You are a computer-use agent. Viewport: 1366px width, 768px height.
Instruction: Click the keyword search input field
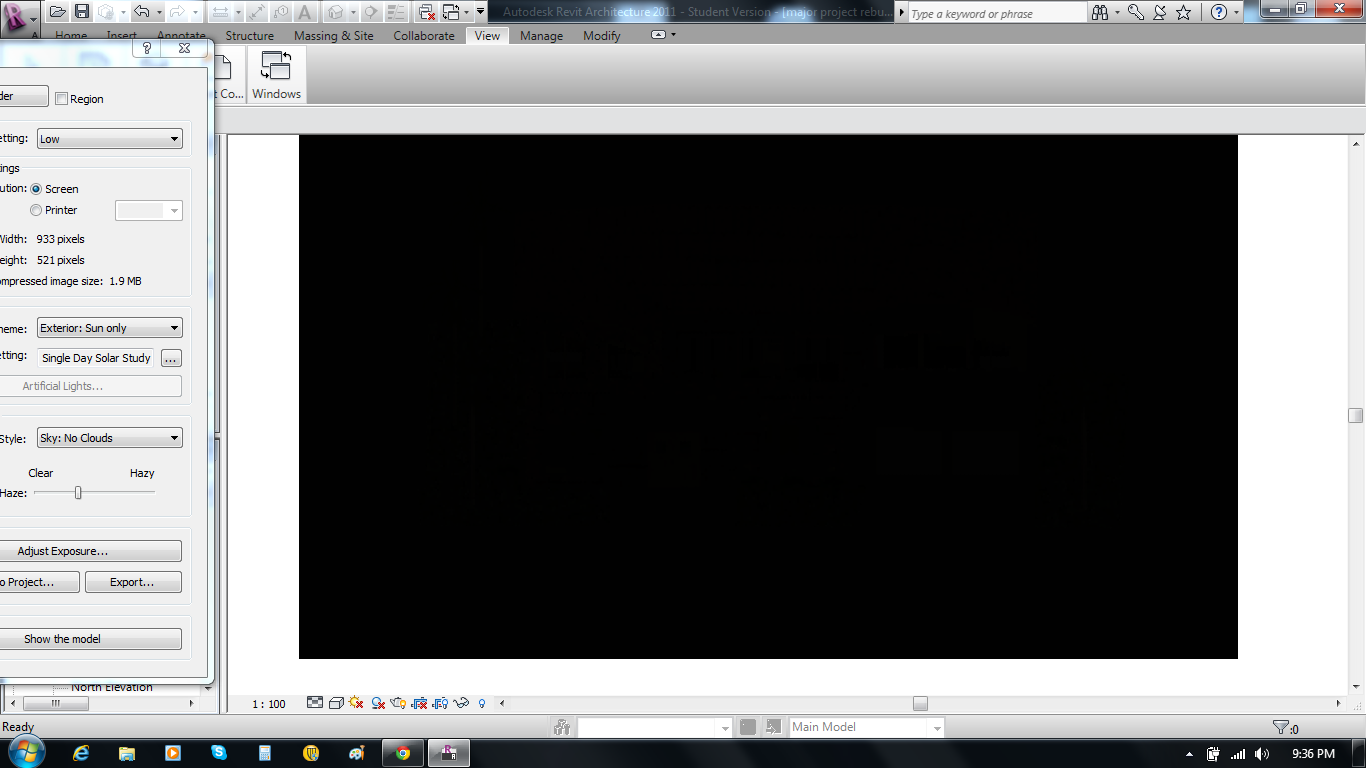click(997, 13)
